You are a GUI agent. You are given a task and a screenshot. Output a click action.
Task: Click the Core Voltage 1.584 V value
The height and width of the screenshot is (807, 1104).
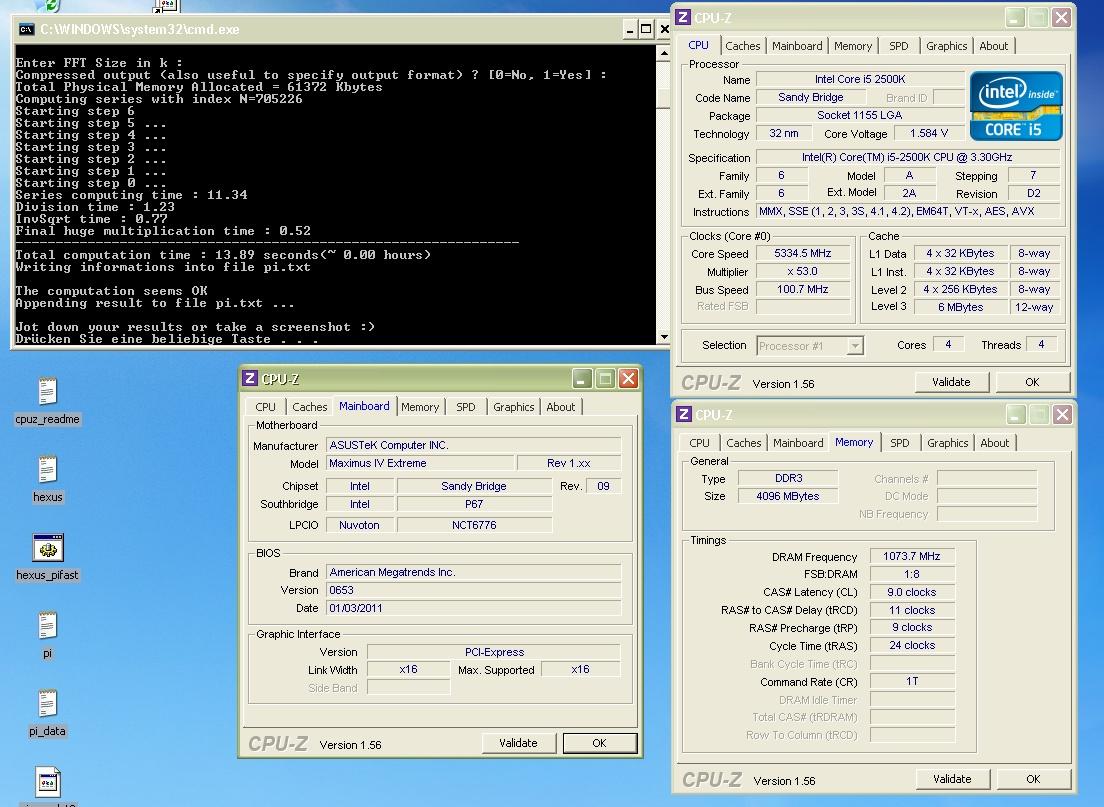click(x=929, y=133)
